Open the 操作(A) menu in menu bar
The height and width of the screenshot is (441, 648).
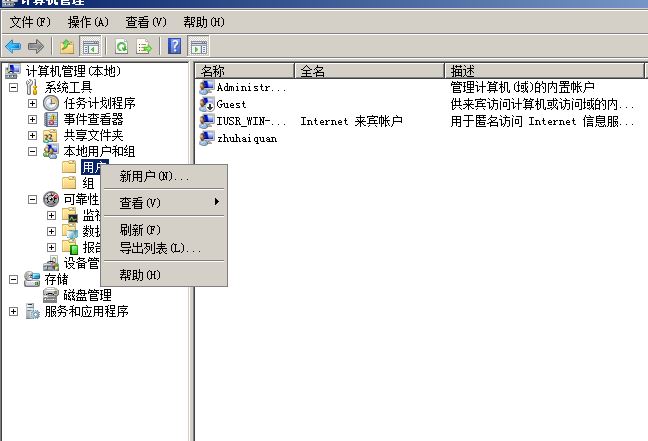tap(89, 21)
